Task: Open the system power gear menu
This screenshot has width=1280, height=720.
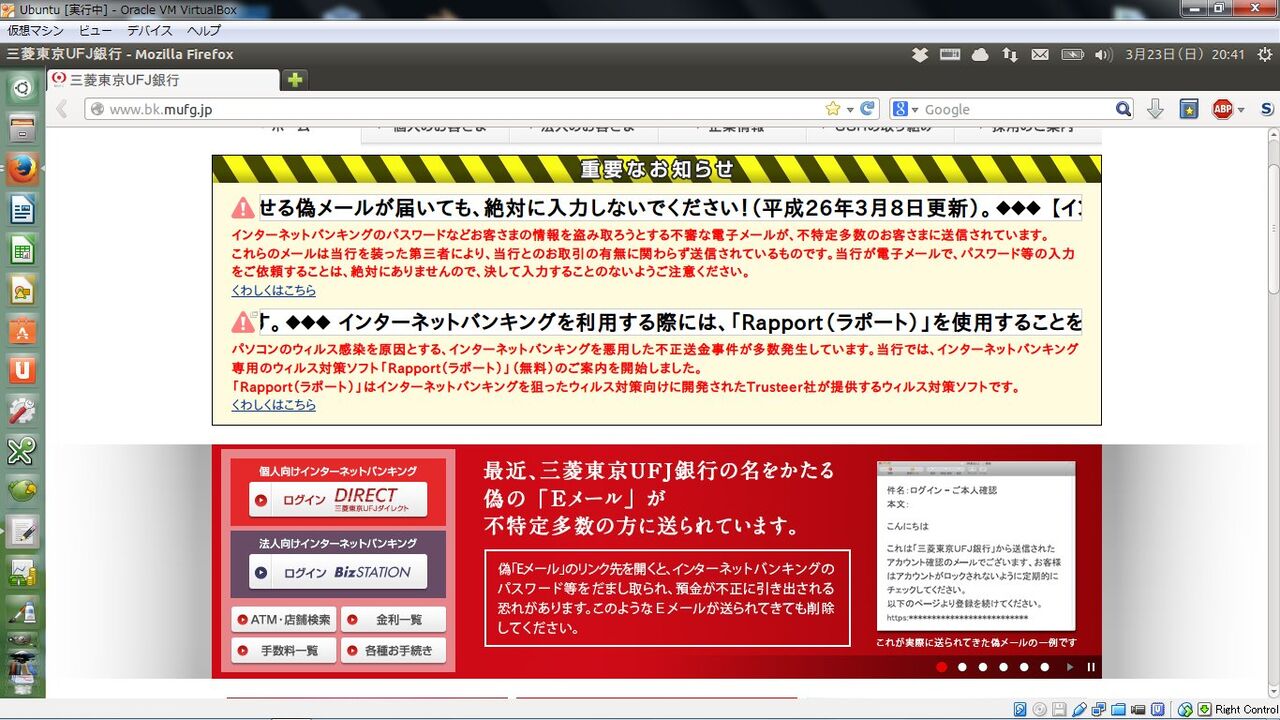Action: [x=1265, y=54]
